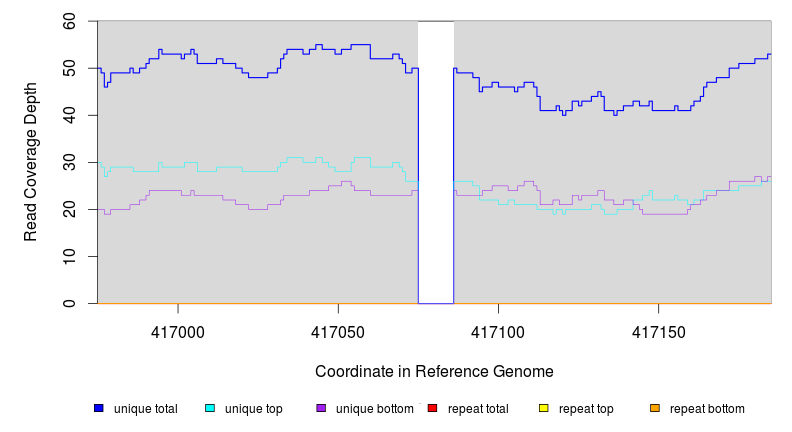Select the 'repeat bottom' legend label
792x432 pixels.
point(707,409)
